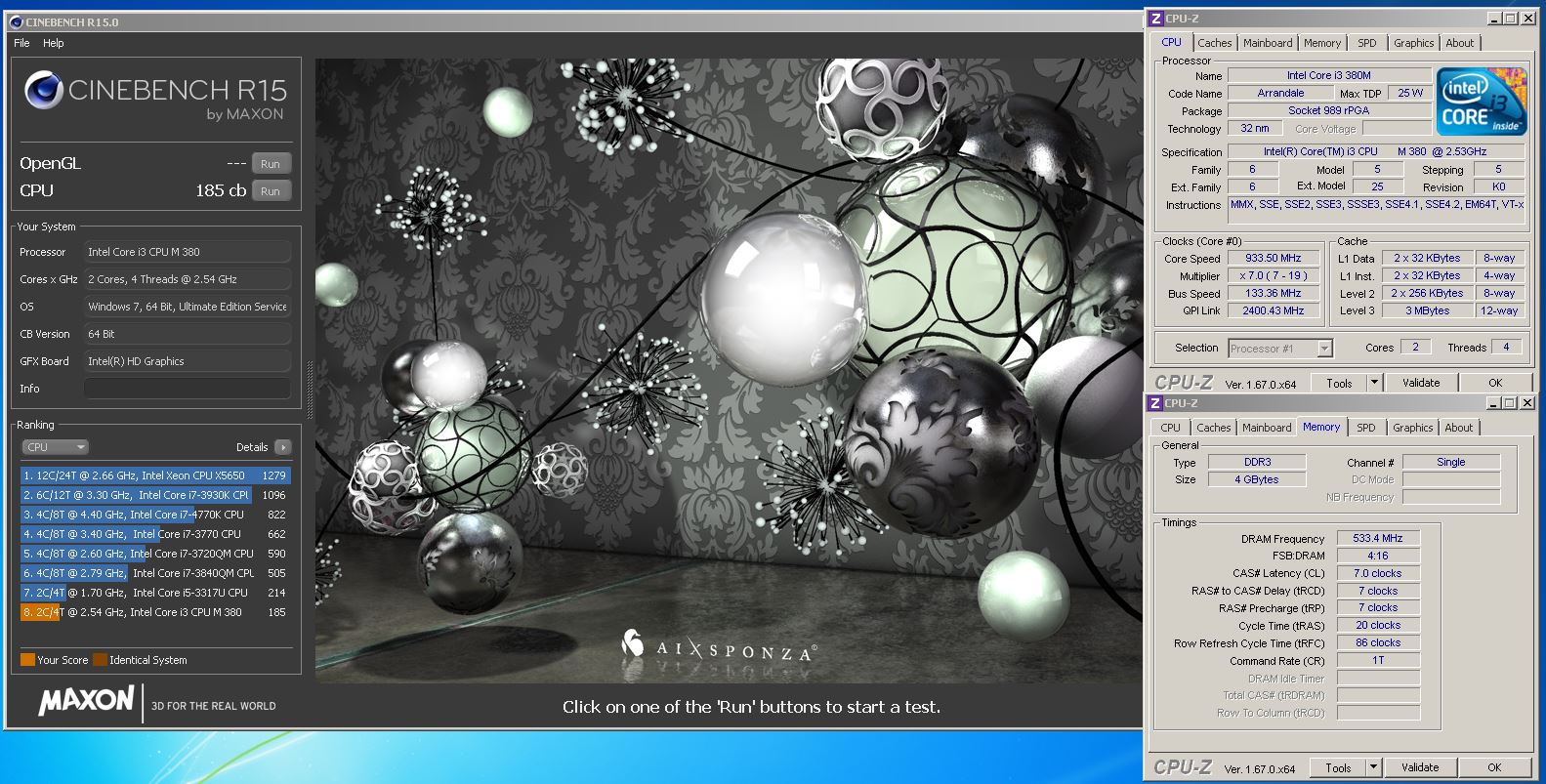
Task: Click the Level 3 cache value 3 MBytes
Action: coord(1427,310)
